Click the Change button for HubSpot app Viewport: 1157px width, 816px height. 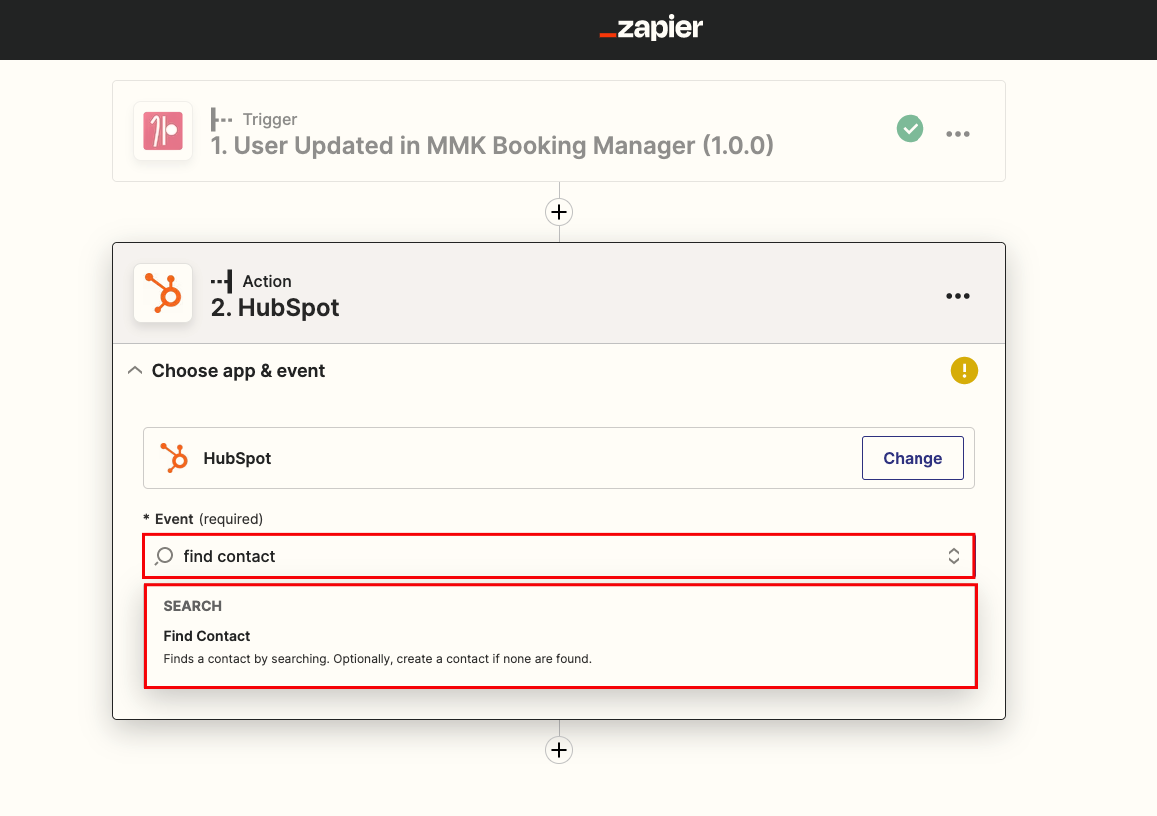pyautogui.click(x=913, y=458)
